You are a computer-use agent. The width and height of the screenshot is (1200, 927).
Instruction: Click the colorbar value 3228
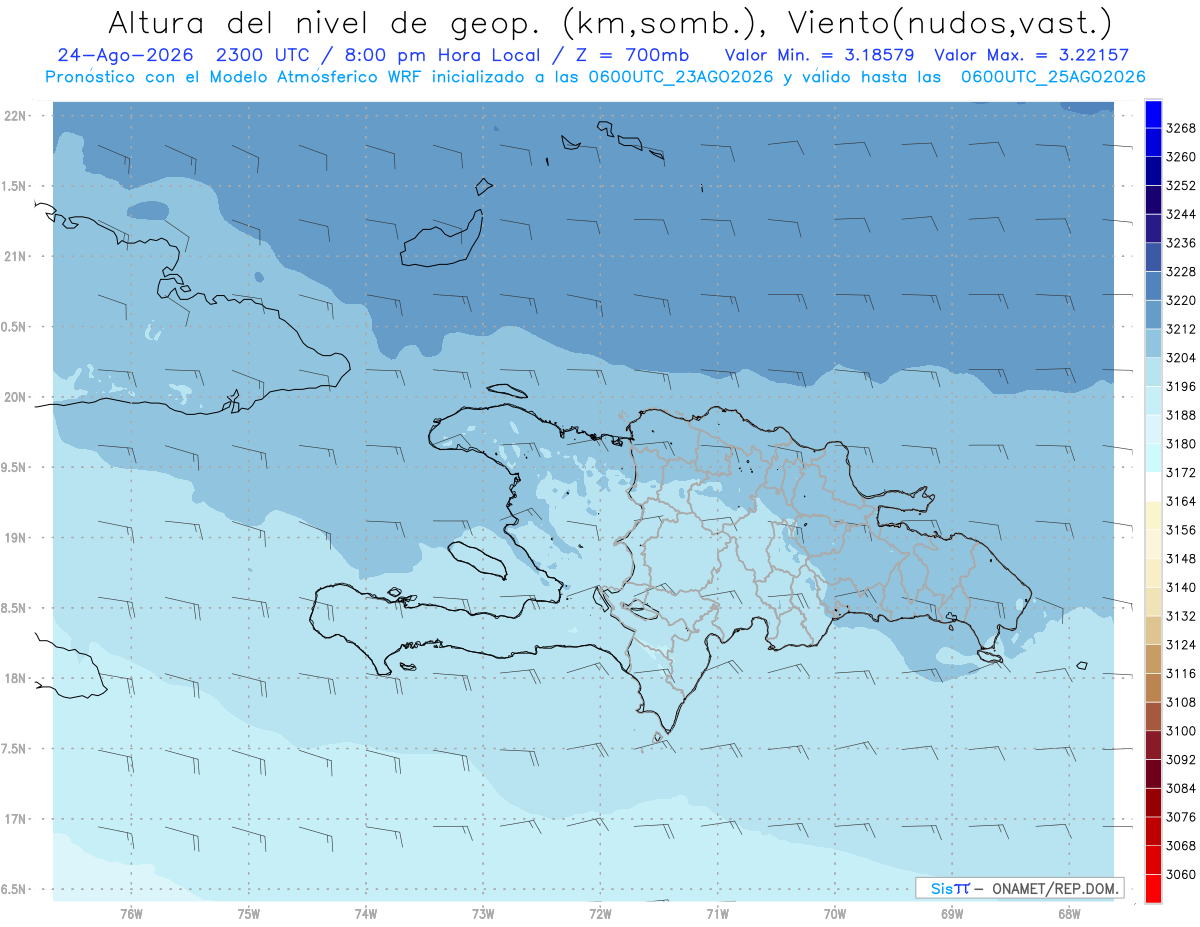(1181, 272)
